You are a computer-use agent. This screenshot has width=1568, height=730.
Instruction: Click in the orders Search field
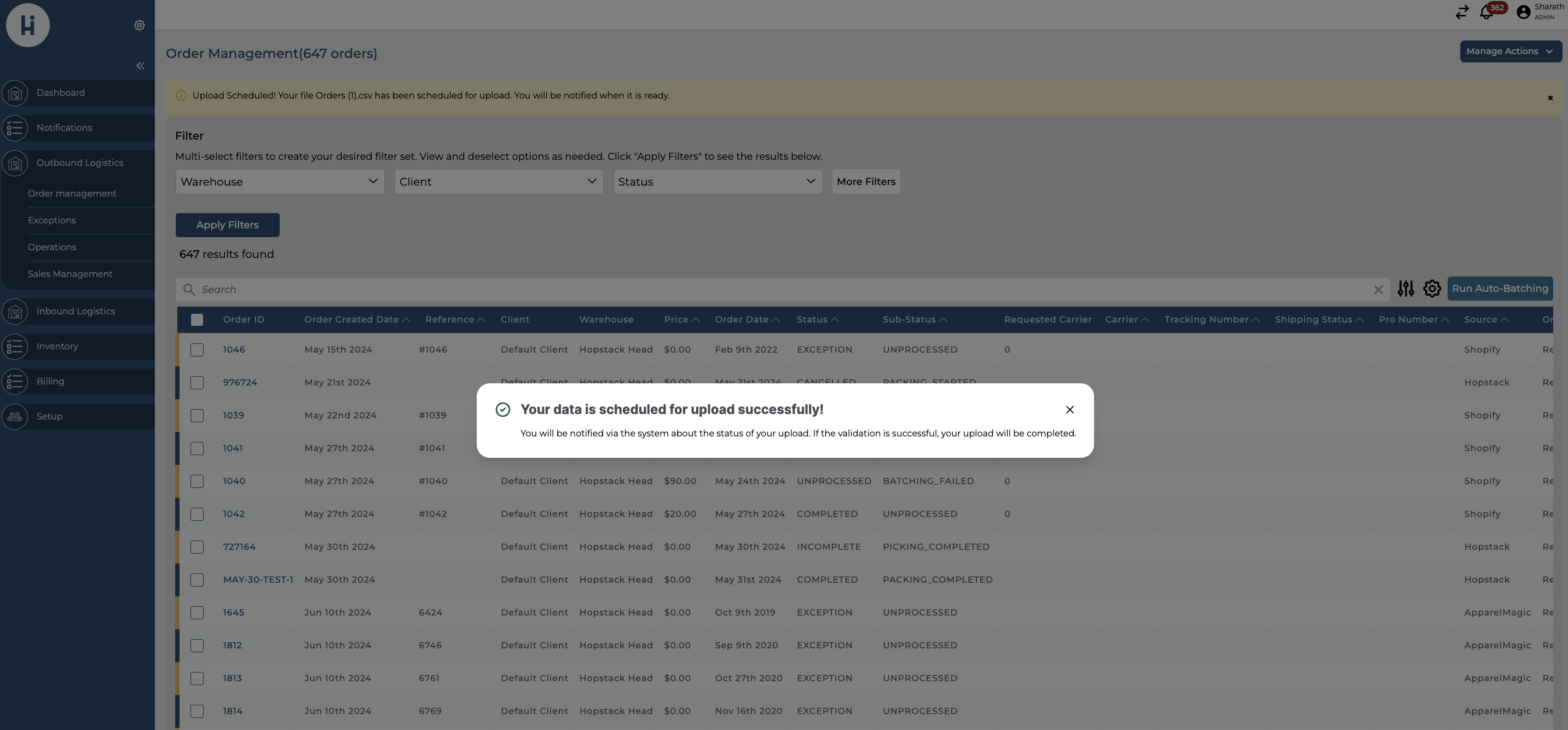coord(779,290)
